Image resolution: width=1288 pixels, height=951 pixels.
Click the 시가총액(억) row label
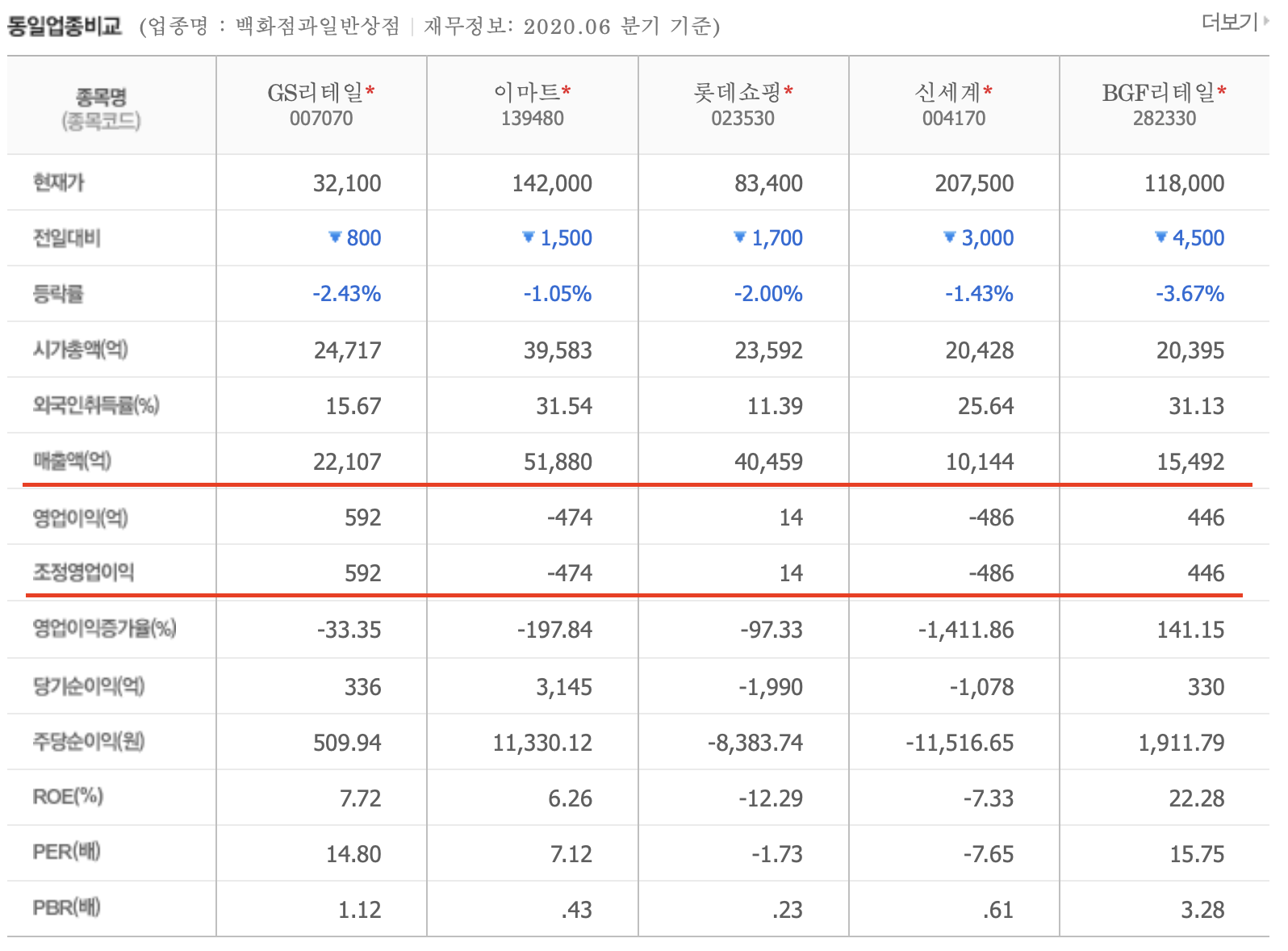[x=81, y=350]
